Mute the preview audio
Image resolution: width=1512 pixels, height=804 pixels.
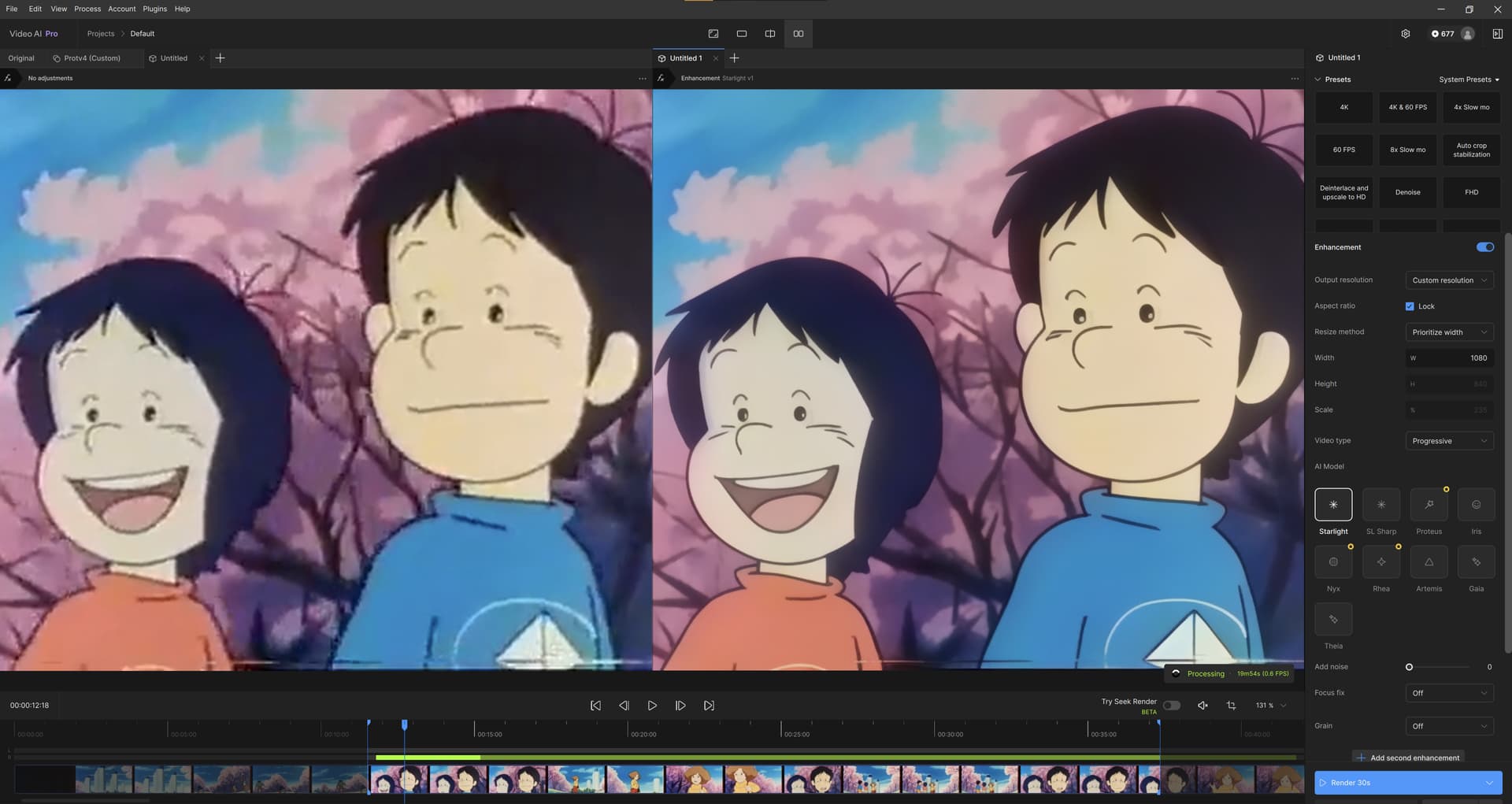tap(1203, 706)
